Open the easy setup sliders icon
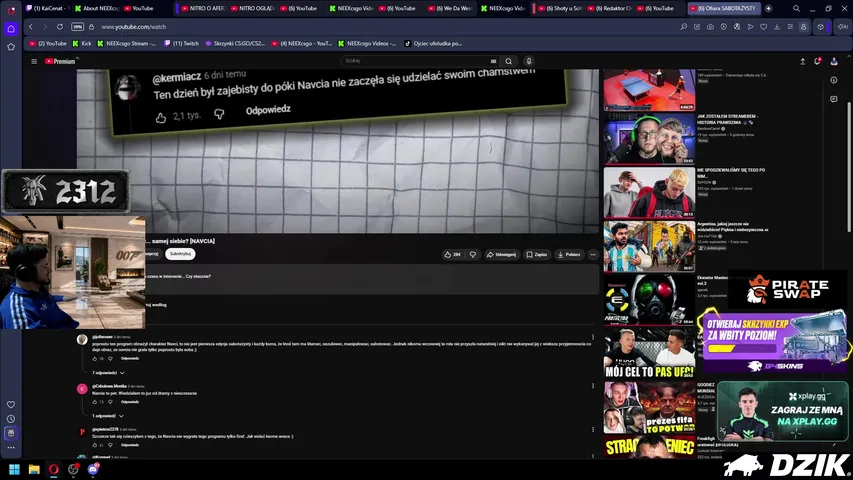 click(x=790, y=27)
